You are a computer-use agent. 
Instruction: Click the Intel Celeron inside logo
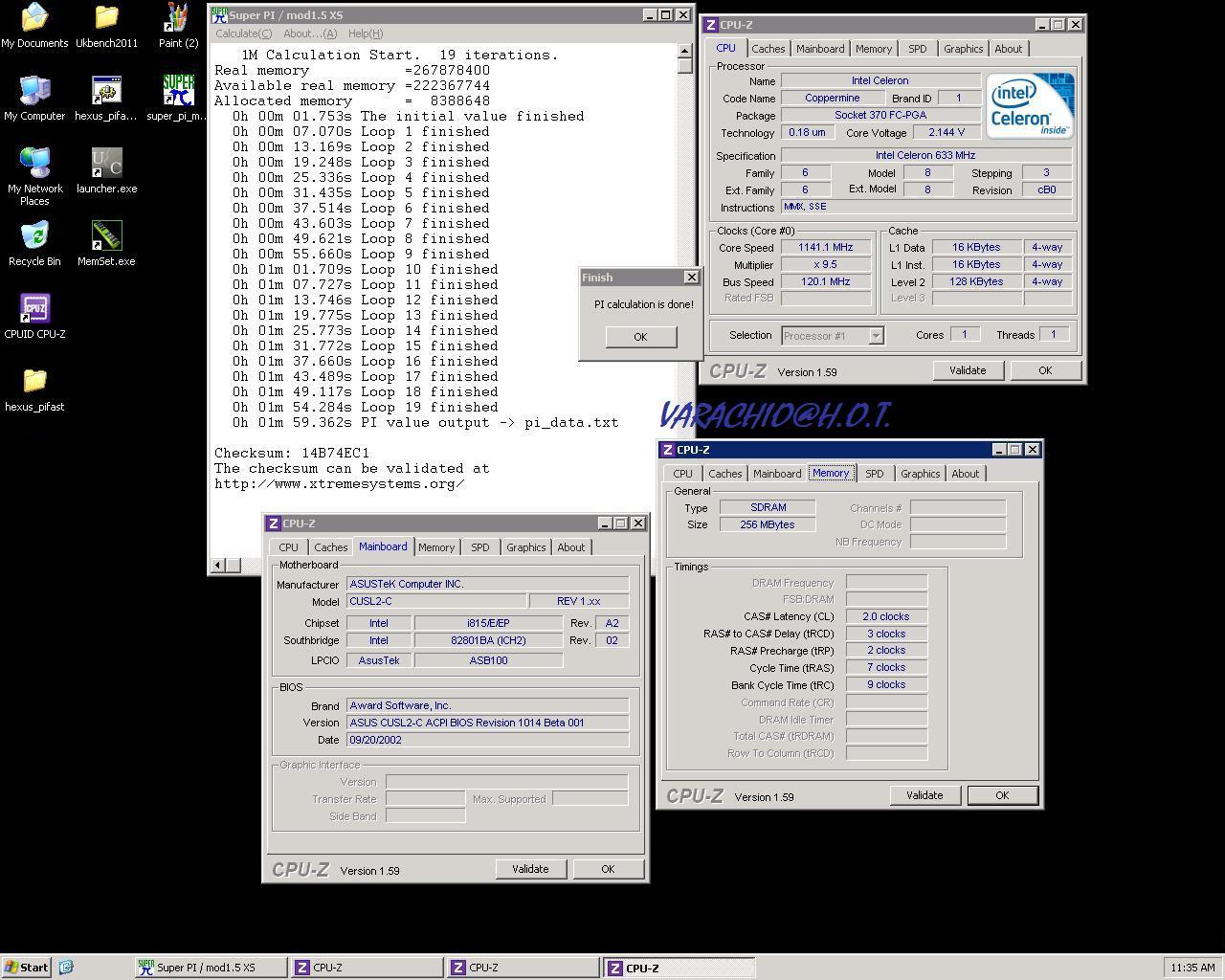pos(1030,105)
